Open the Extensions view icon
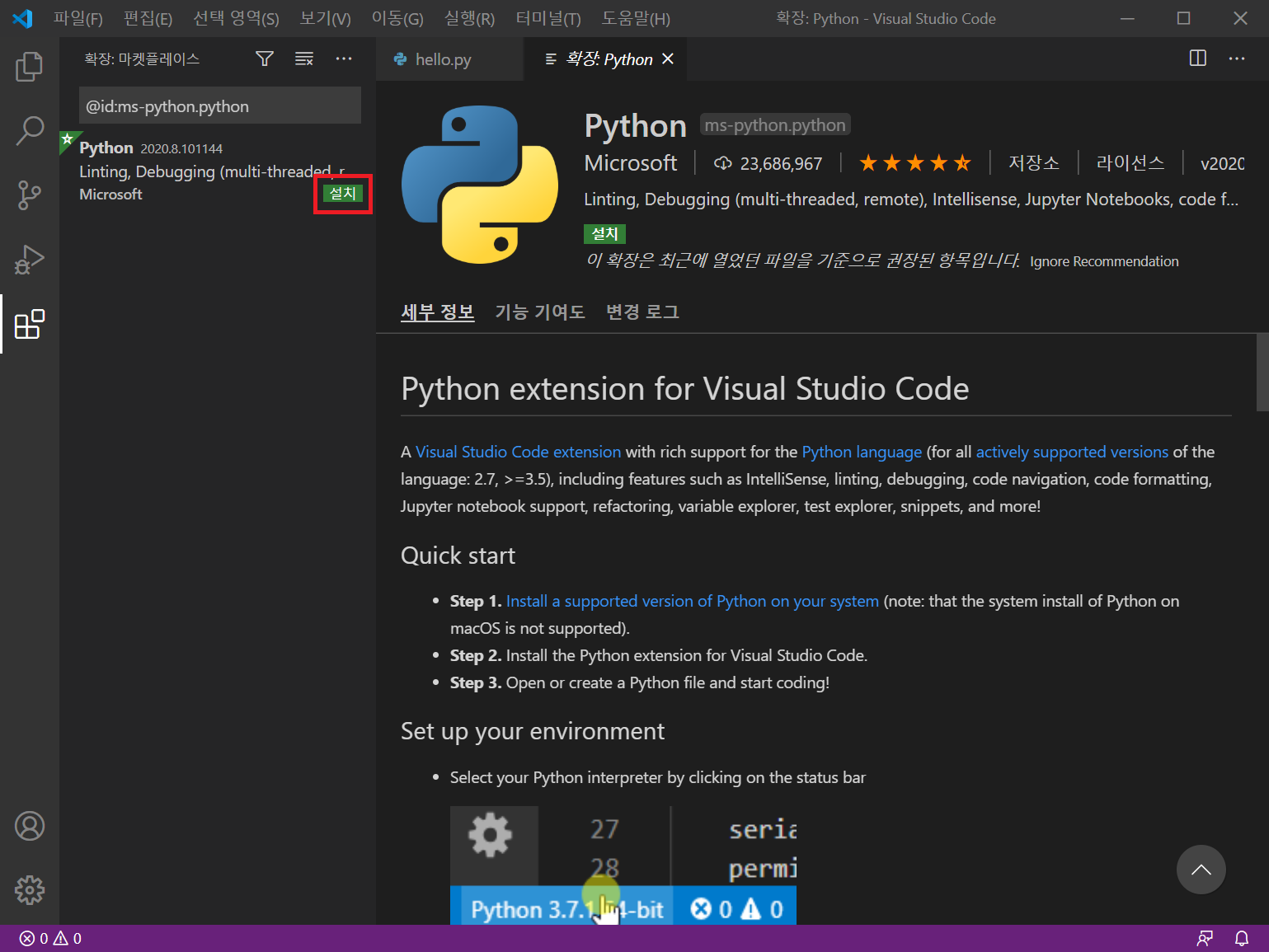The height and width of the screenshot is (952, 1269). click(30, 324)
